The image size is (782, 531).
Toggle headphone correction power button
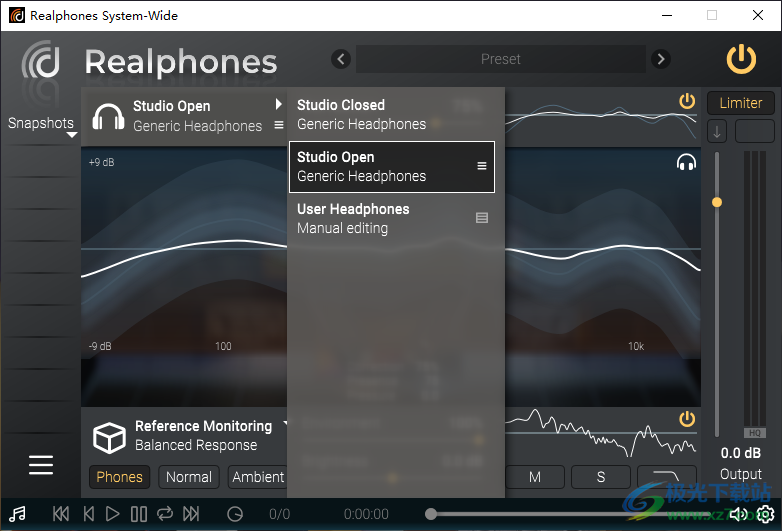[x=687, y=101]
